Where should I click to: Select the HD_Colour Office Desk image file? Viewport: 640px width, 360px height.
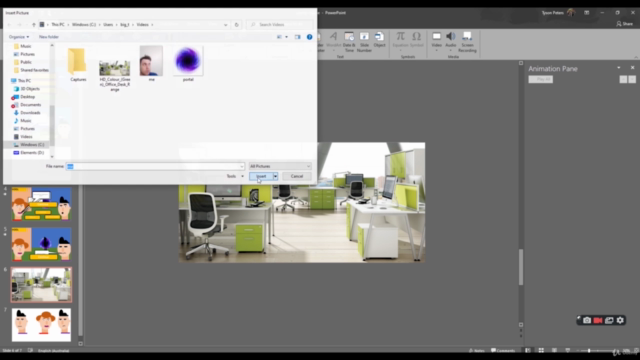pyautogui.click(x=115, y=76)
